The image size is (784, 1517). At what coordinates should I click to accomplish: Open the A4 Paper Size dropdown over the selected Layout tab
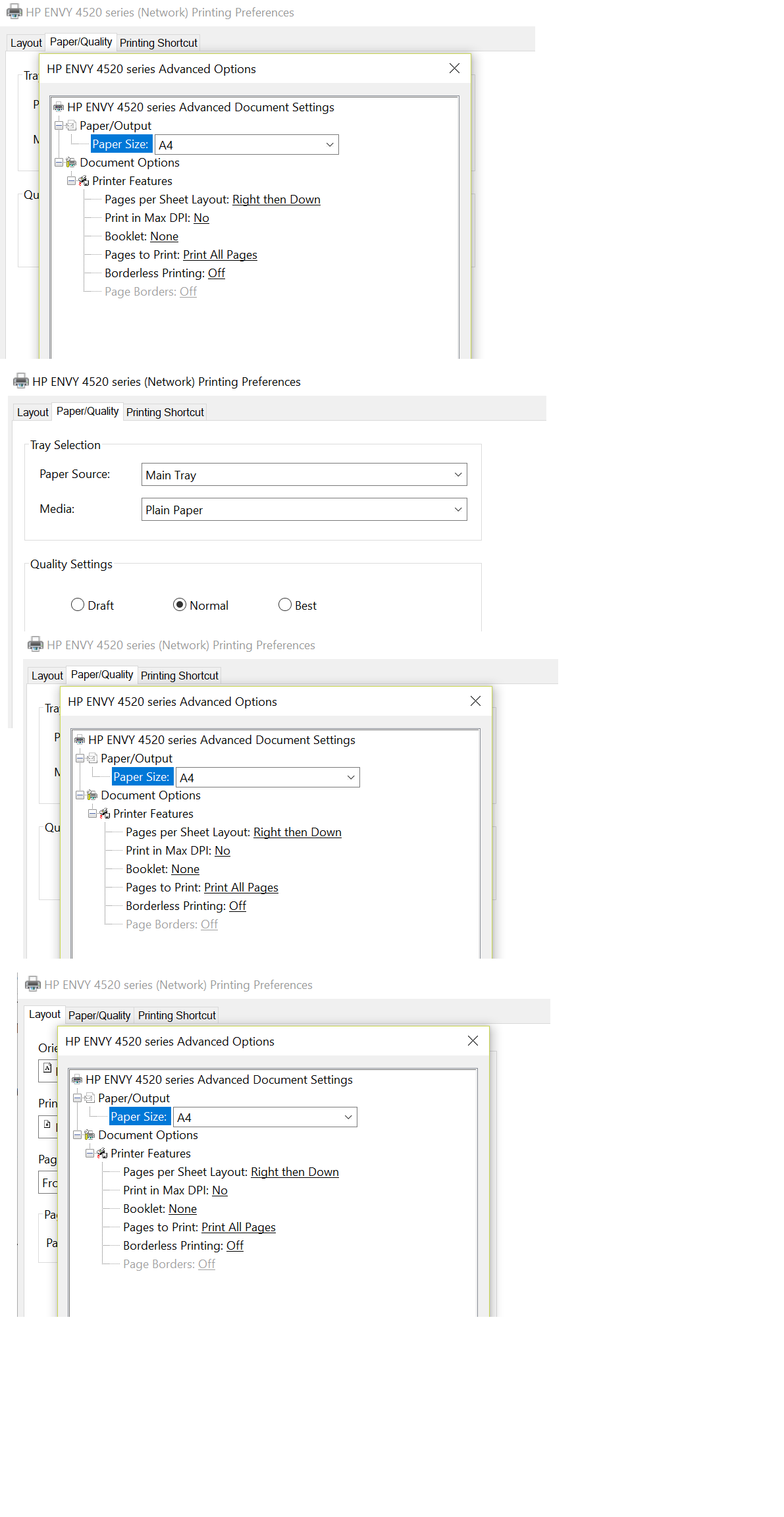[x=265, y=1117]
